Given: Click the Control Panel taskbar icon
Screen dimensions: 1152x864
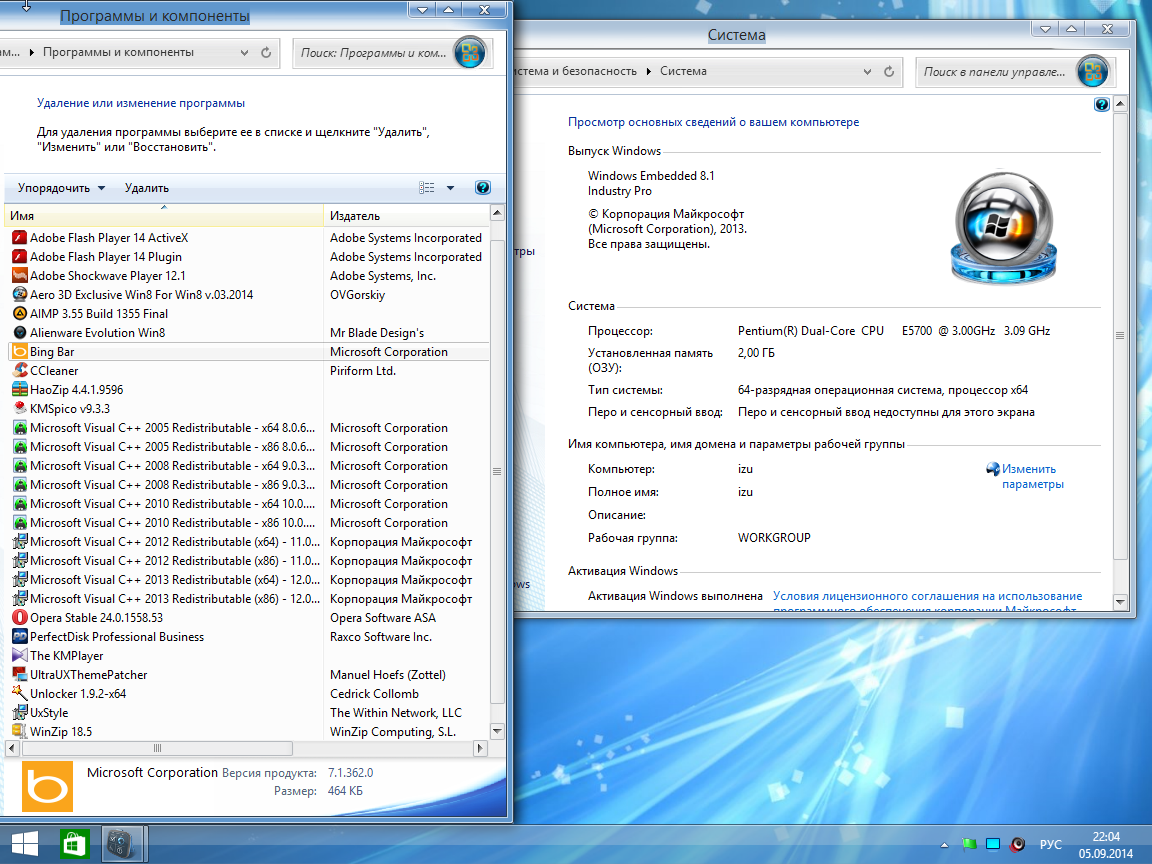Looking at the screenshot, I should coord(120,844).
